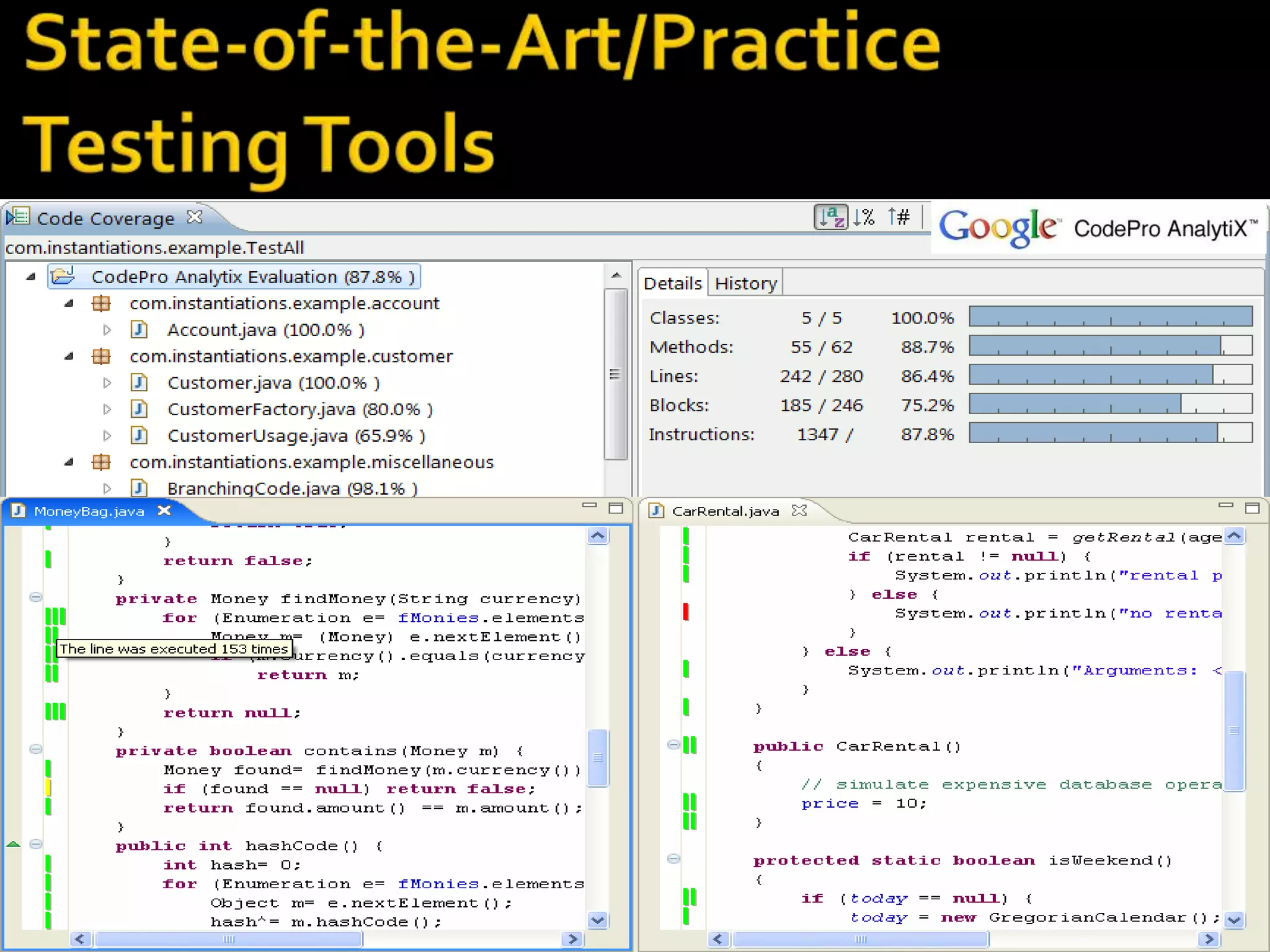The width and height of the screenshot is (1270, 952).
Task: Close the MoneyBag.java editor tab
Action: pos(164,511)
